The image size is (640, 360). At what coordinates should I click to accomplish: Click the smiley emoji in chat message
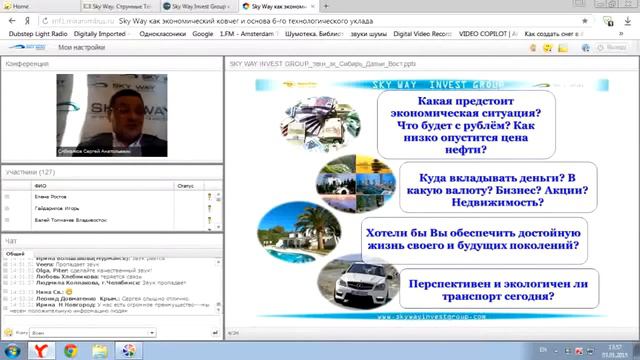coord(69,292)
